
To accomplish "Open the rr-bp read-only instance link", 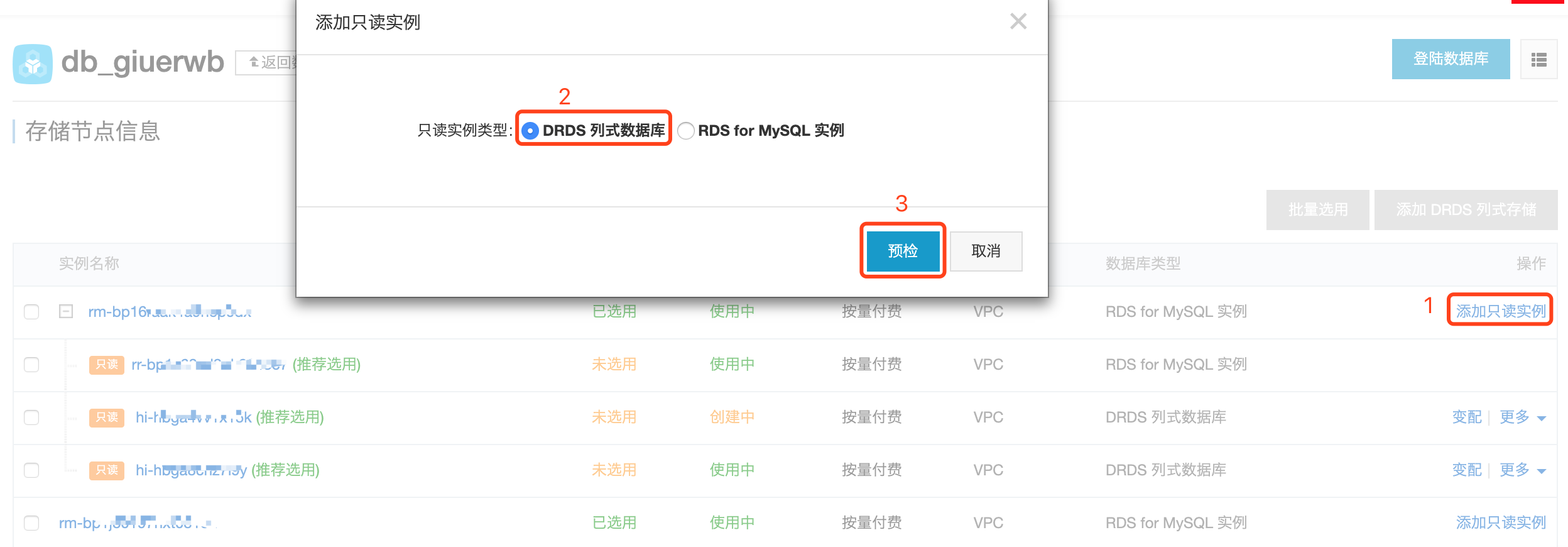I will coord(208,364).
